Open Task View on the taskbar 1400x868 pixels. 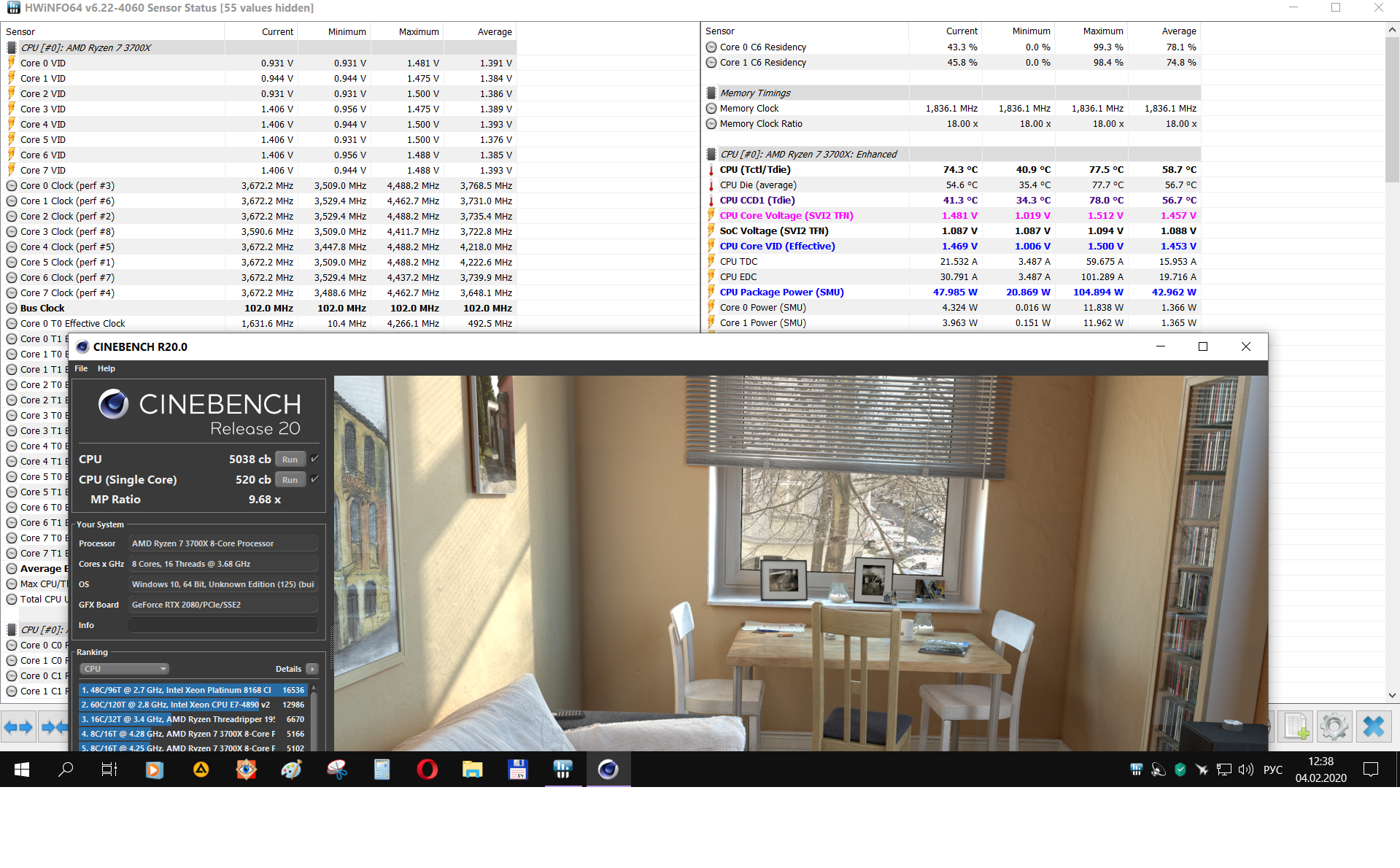point(109,770)
